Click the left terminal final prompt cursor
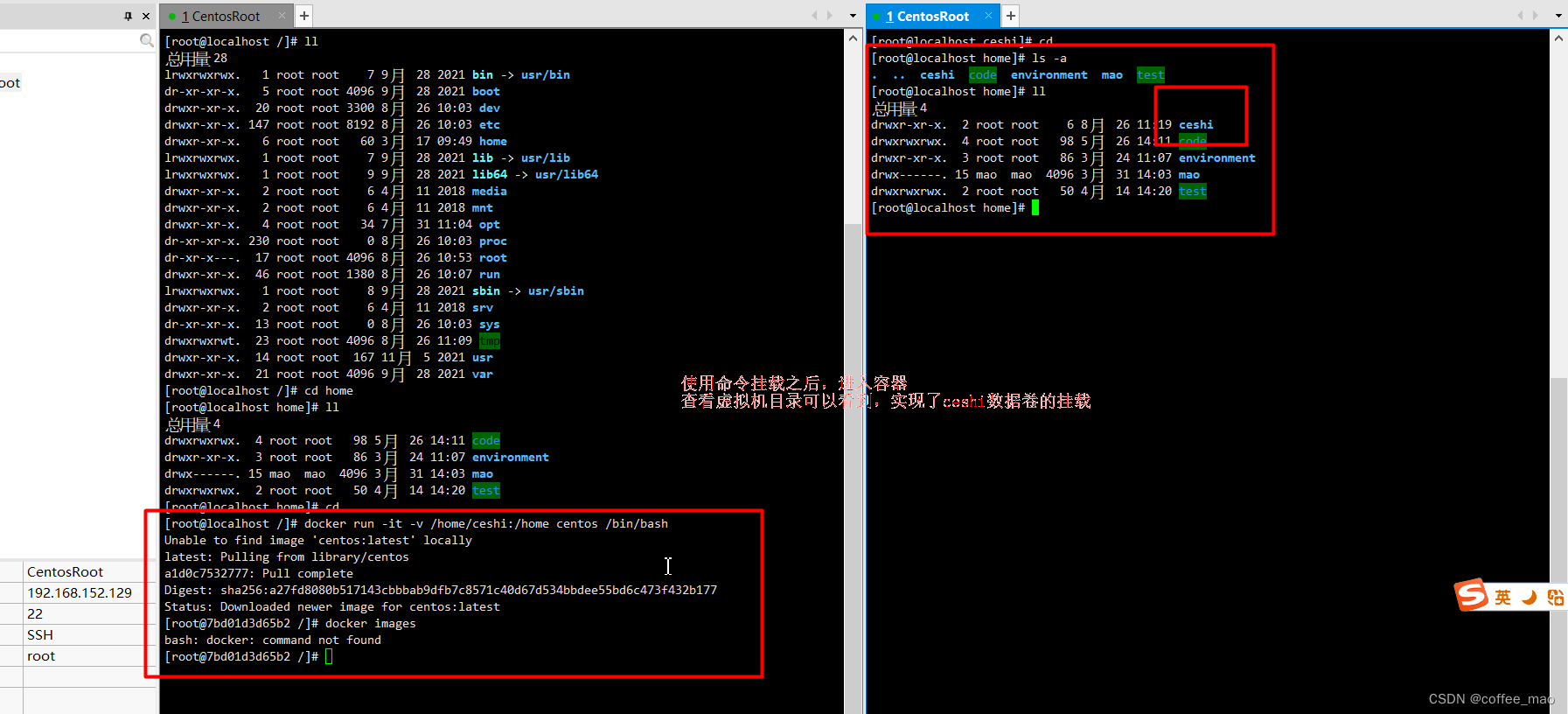Viewport: 1568px width, 714px height. [329, 656]
